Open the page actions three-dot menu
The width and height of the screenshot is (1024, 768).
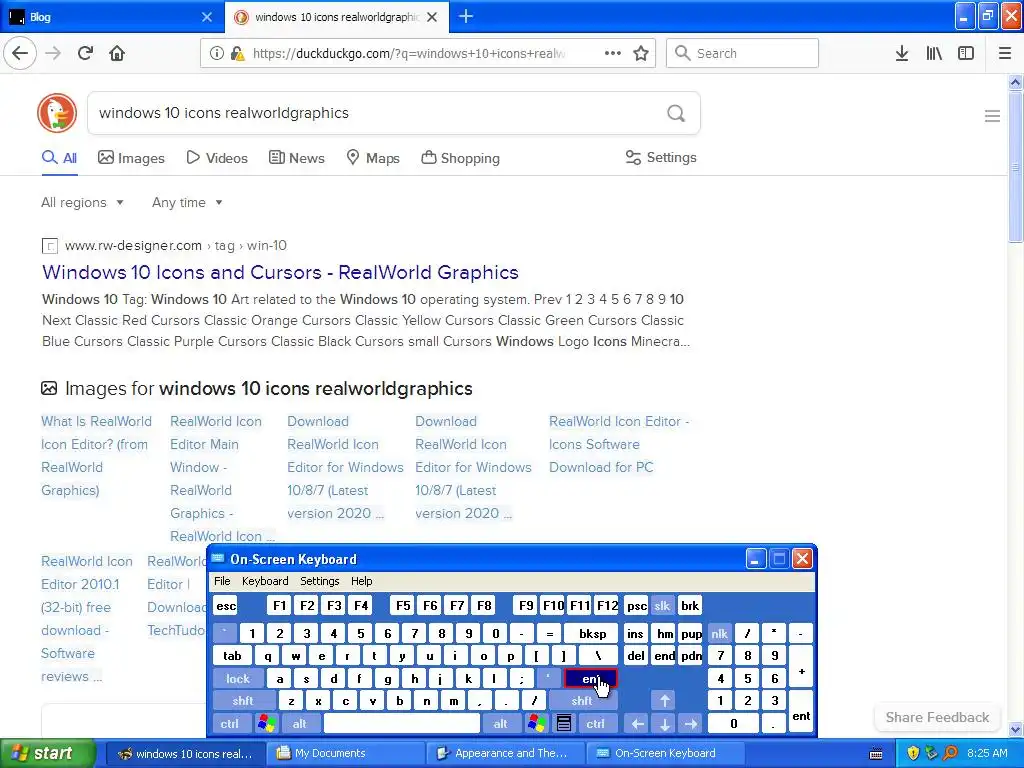tap(613, 53)
